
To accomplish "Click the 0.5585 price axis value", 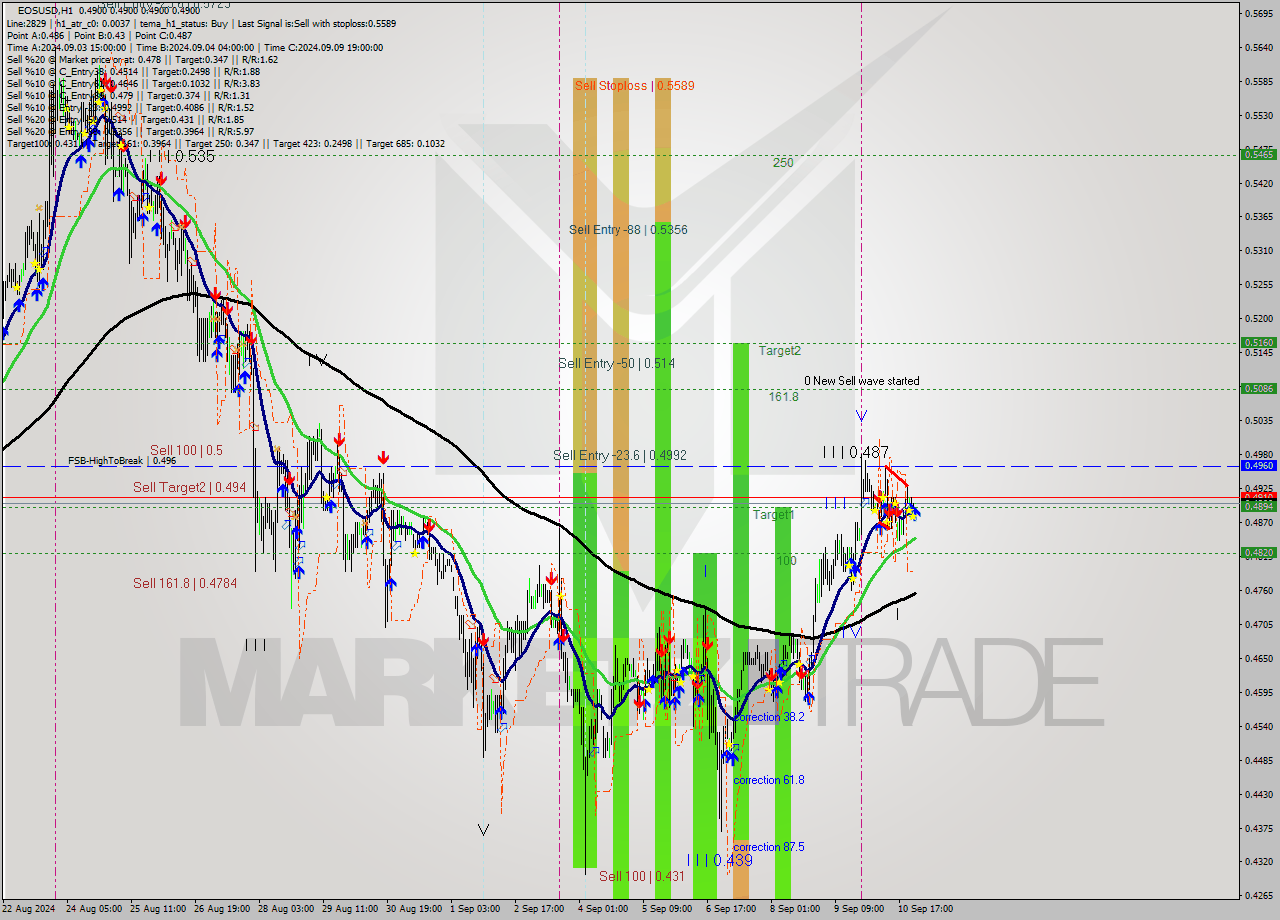I will click(1258, 81).
